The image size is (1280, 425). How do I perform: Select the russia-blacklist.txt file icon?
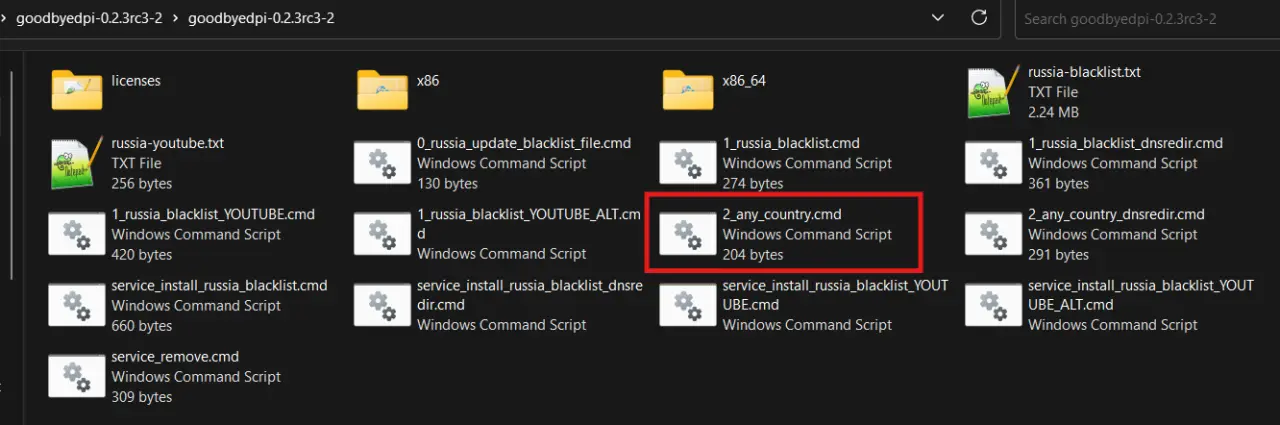click(993, 92)
